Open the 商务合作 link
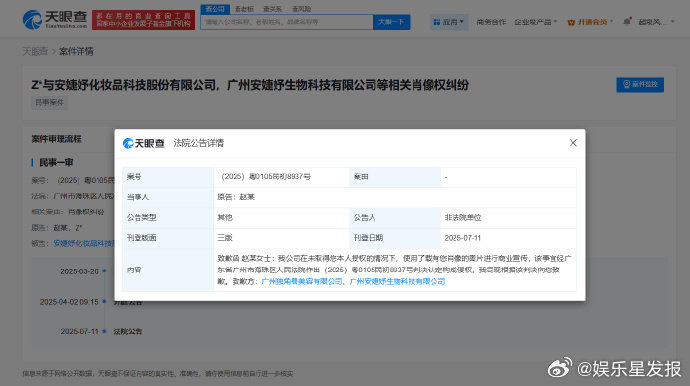The height and width of the screenshot is (386, 690). click(491, 22)
